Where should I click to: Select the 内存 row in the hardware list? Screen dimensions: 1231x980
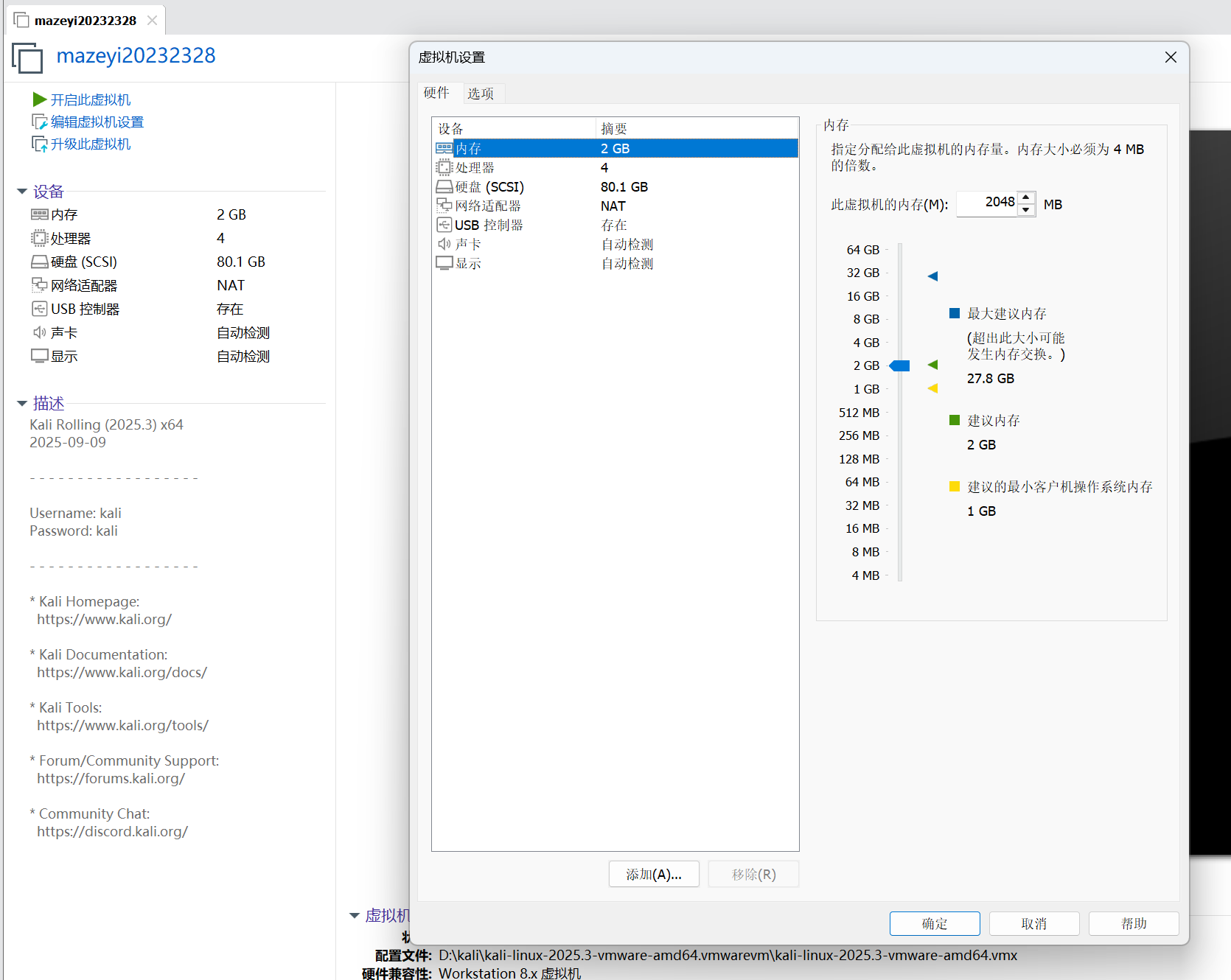click(x=615, y=148)
